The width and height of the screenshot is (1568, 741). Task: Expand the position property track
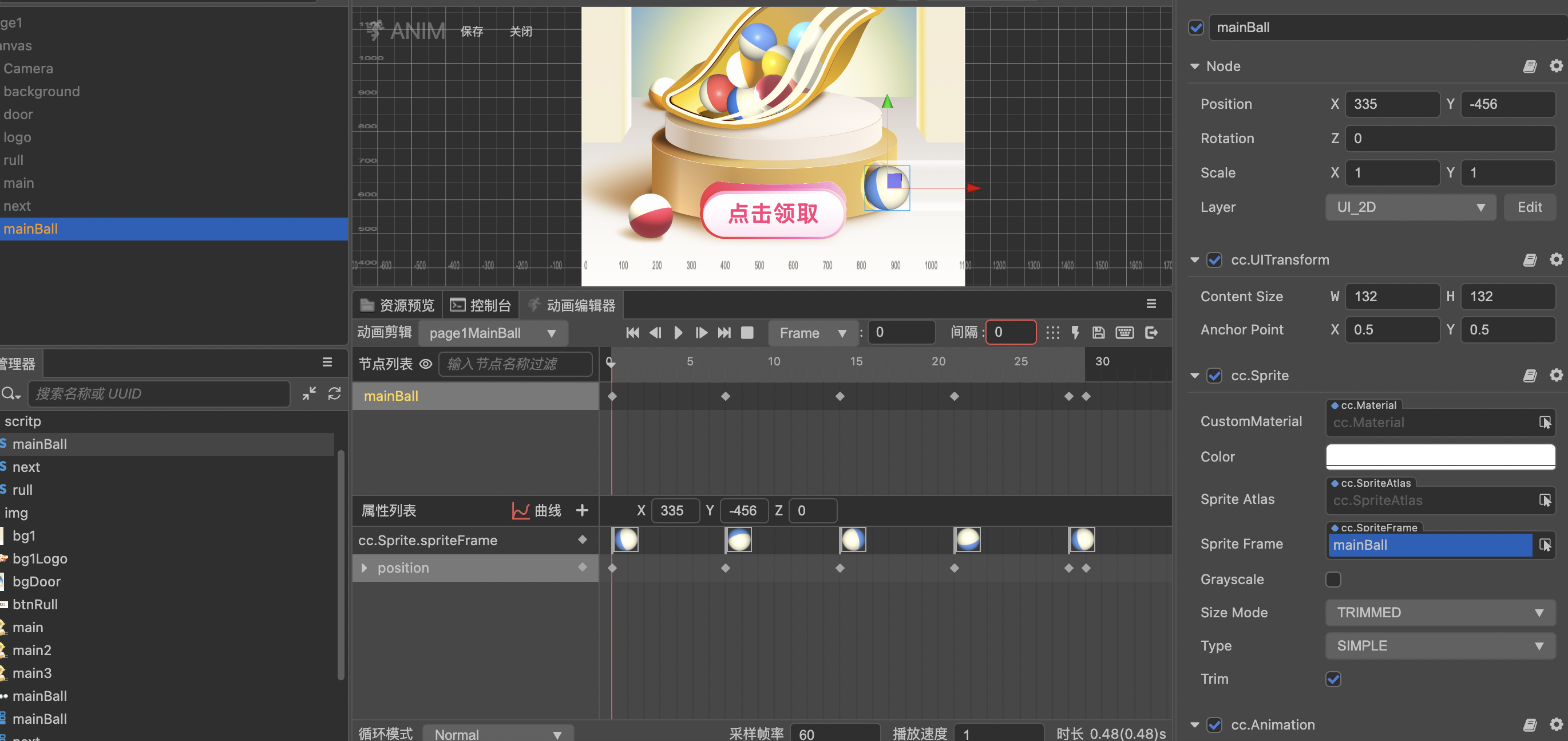[364, 567]
